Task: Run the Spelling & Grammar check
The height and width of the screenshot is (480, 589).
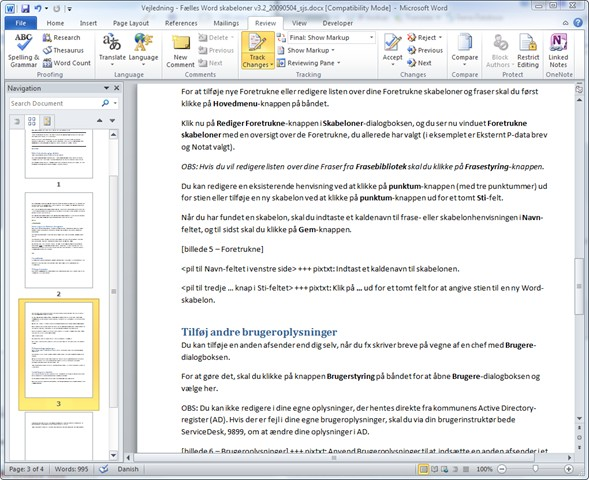Action: (23, 51)
